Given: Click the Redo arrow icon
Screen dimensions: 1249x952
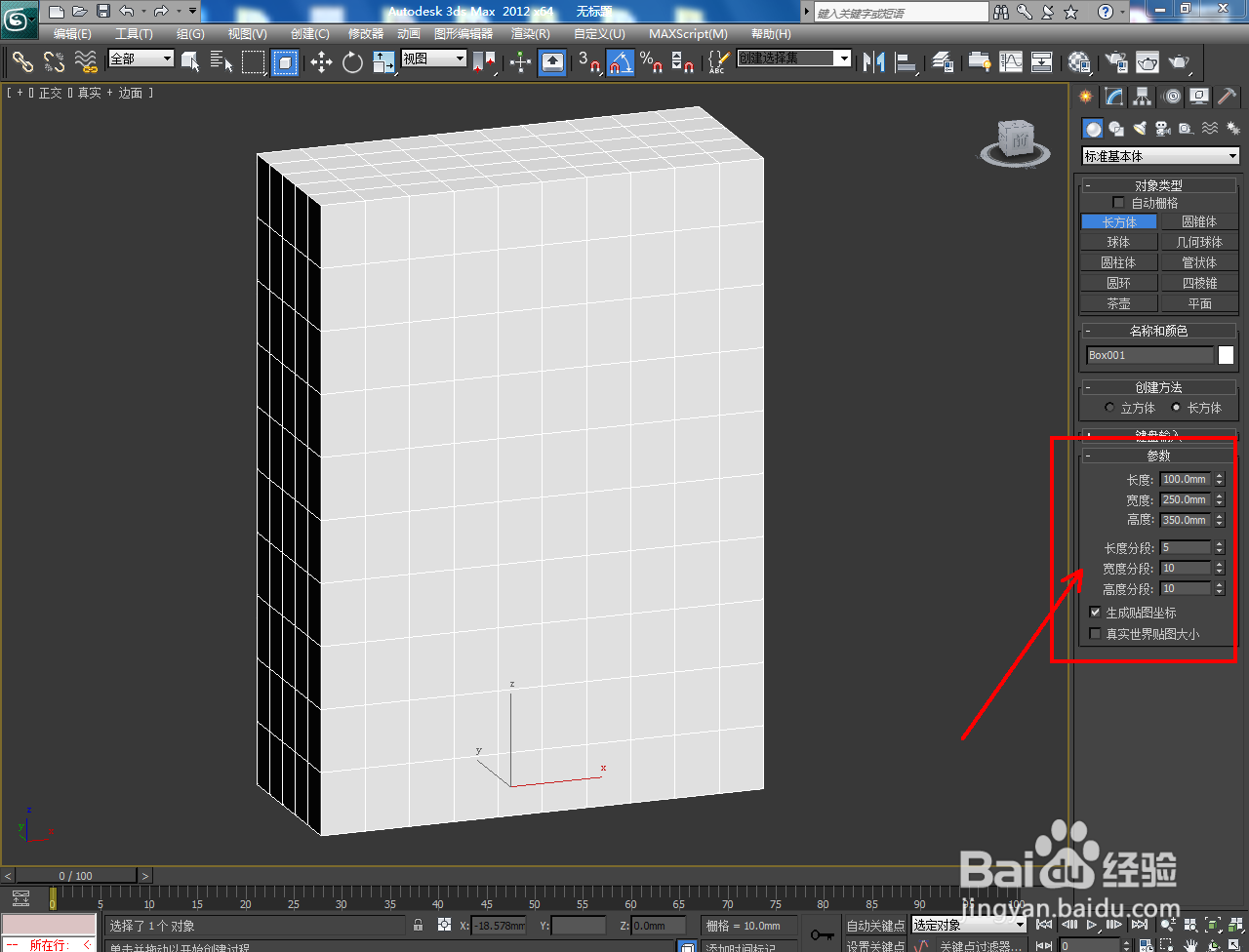Looking at the screenshot, I should click(x=161, y=12).
